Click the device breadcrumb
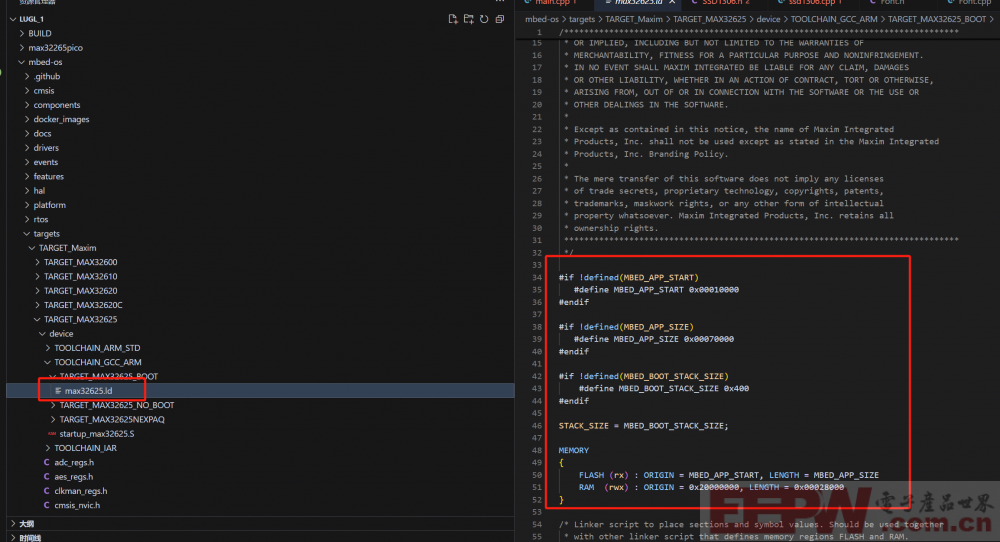 pyautogui.click(x=768, y=19)
